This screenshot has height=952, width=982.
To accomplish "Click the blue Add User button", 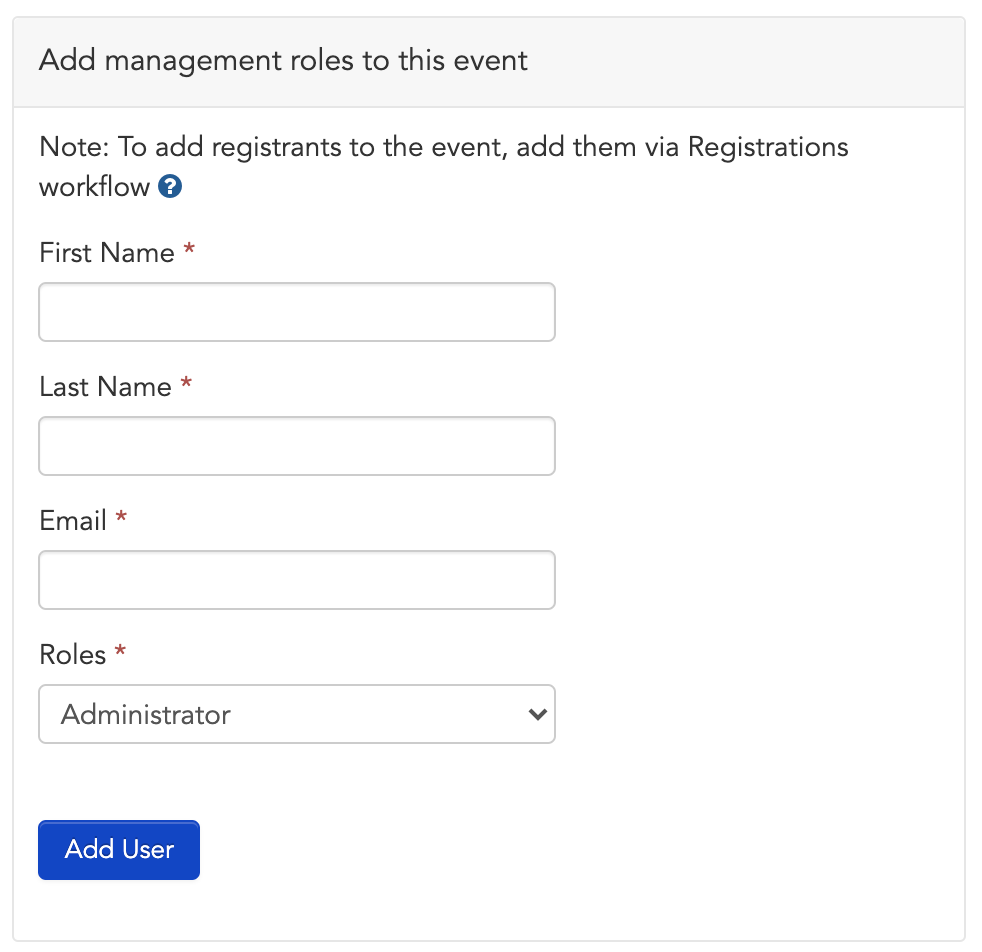I will pos(119,850).
